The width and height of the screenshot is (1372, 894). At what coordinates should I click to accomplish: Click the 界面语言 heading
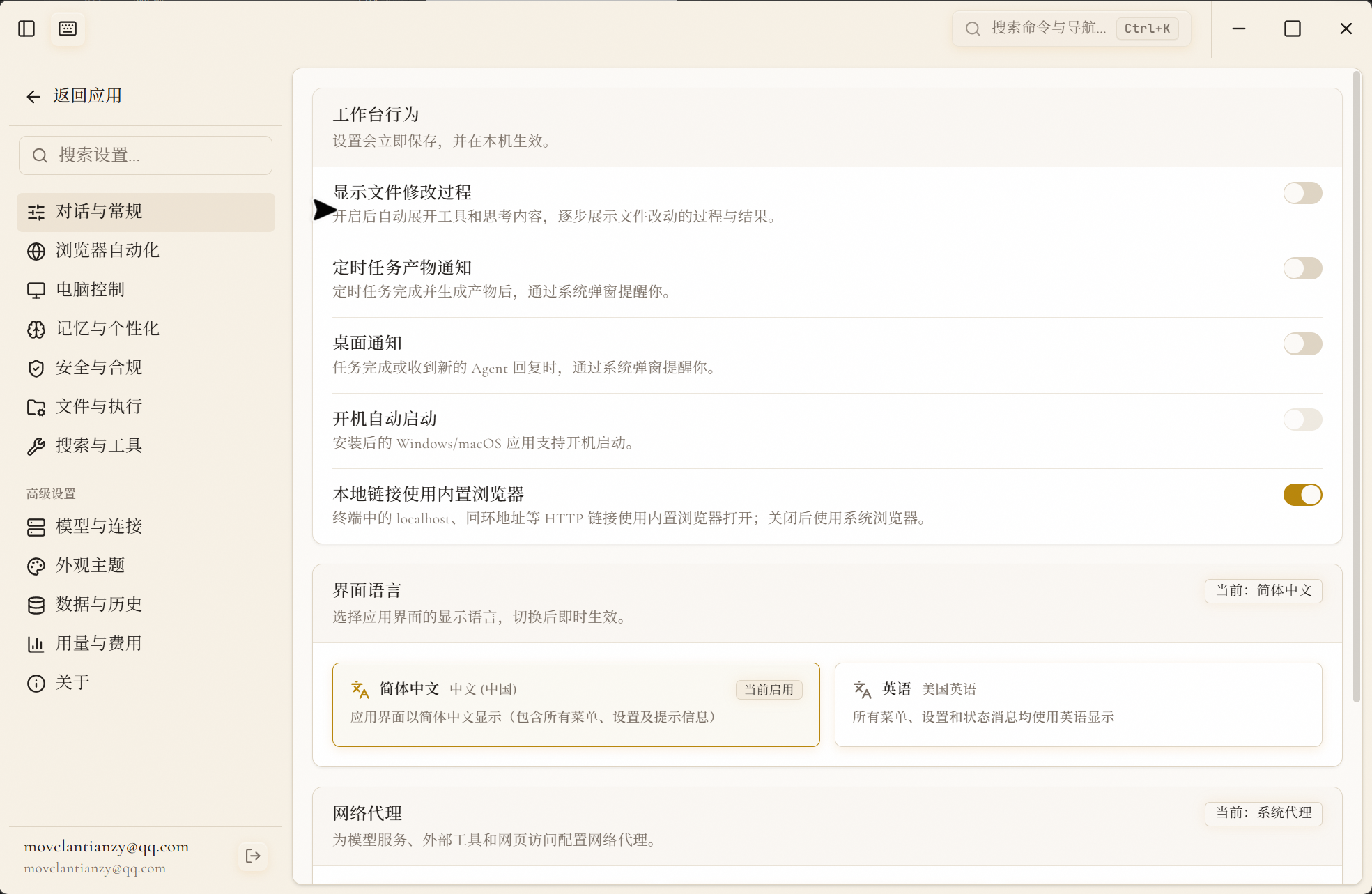[367, 591]
